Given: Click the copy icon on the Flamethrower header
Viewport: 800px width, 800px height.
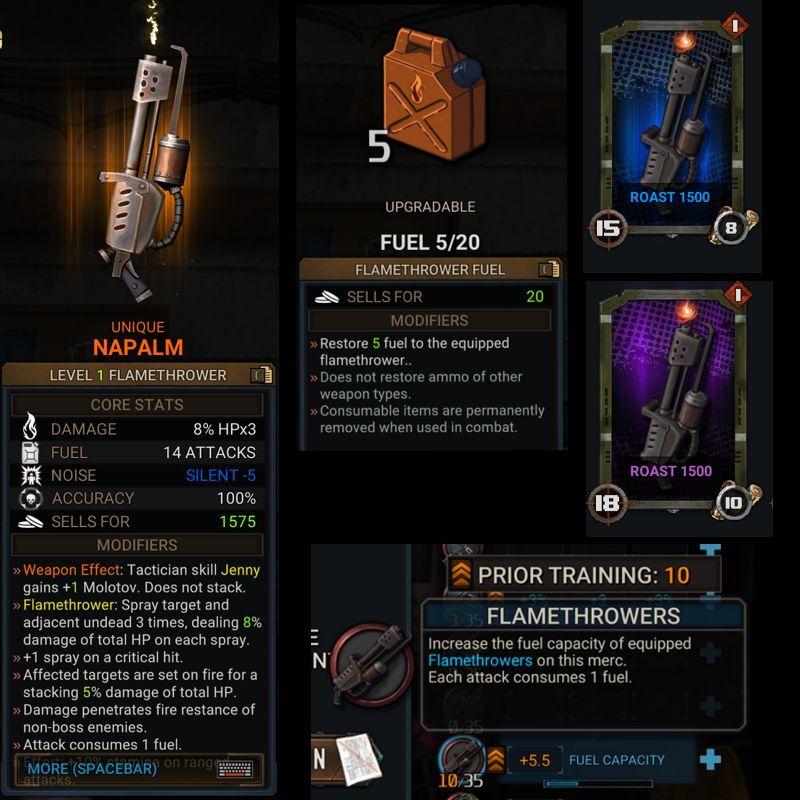Looking at the screenshot, I should [262, 376].
